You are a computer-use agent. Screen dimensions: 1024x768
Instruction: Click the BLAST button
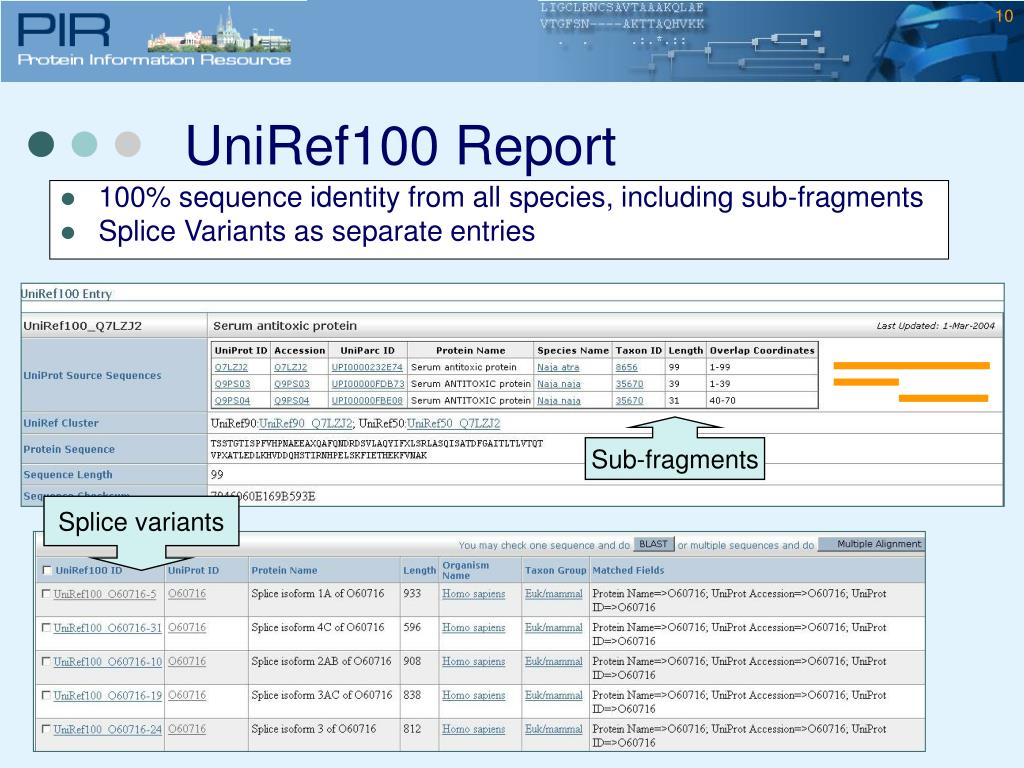653,544
